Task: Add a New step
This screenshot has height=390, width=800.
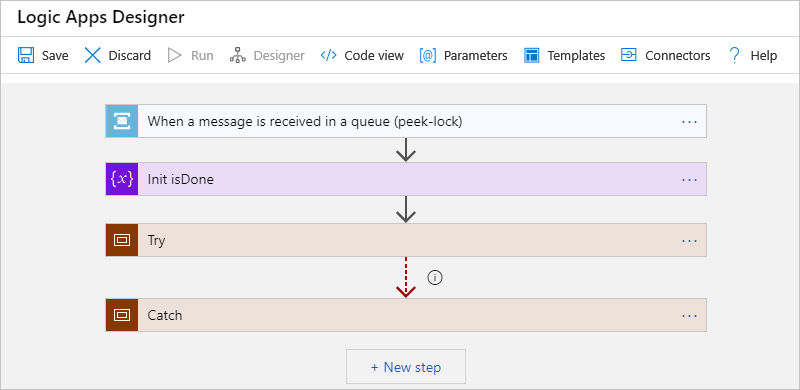Action: tap(406, 367)
